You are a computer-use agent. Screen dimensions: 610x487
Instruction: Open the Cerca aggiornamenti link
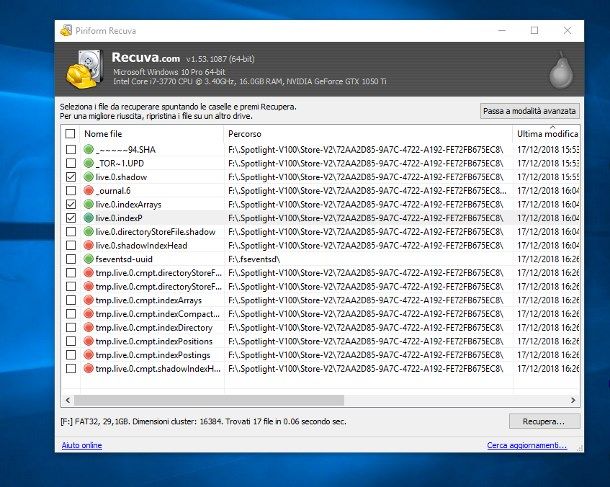click(x=527, y=445)
